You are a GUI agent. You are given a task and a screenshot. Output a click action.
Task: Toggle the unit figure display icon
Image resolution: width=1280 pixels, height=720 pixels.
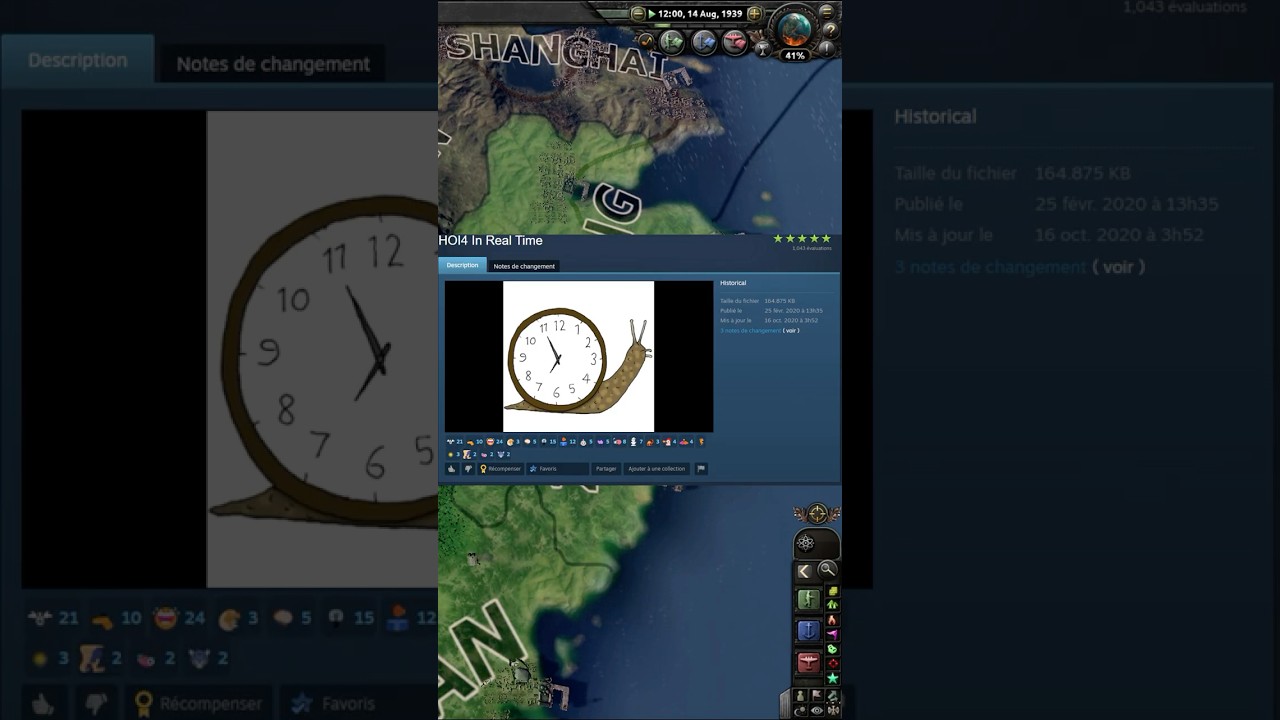[801, 696]
